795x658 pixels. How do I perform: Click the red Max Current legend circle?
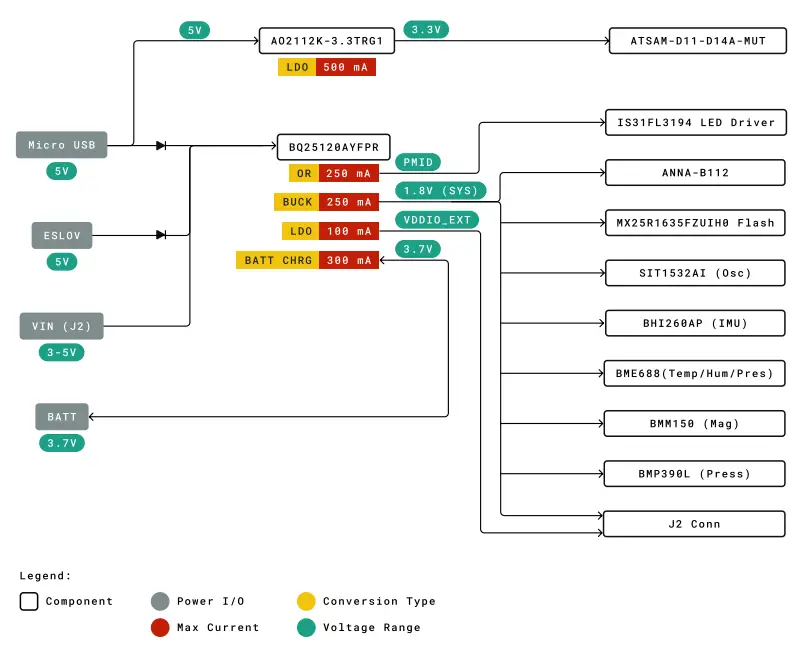click(160, 628)
